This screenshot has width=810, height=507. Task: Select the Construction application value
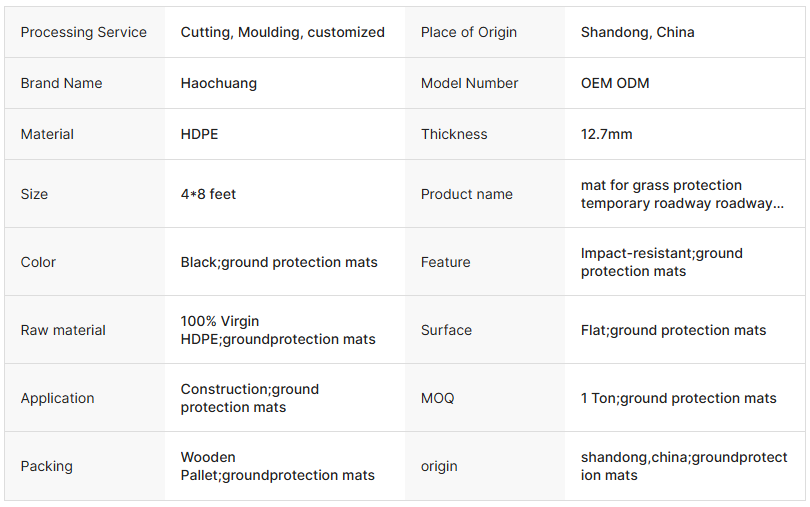(x=249, y=398)
